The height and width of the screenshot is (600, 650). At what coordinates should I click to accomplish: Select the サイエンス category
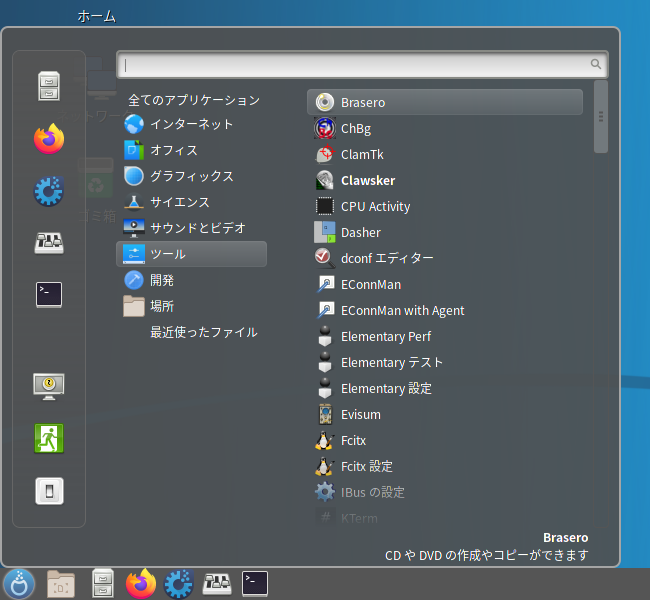(x=192, y=202)
